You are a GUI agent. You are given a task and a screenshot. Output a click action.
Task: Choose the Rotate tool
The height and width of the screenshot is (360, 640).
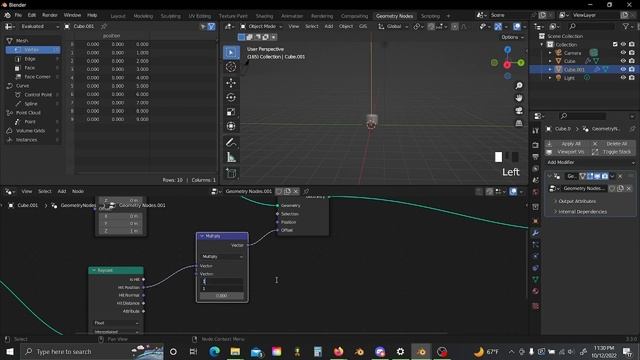[x=231, y=97]
